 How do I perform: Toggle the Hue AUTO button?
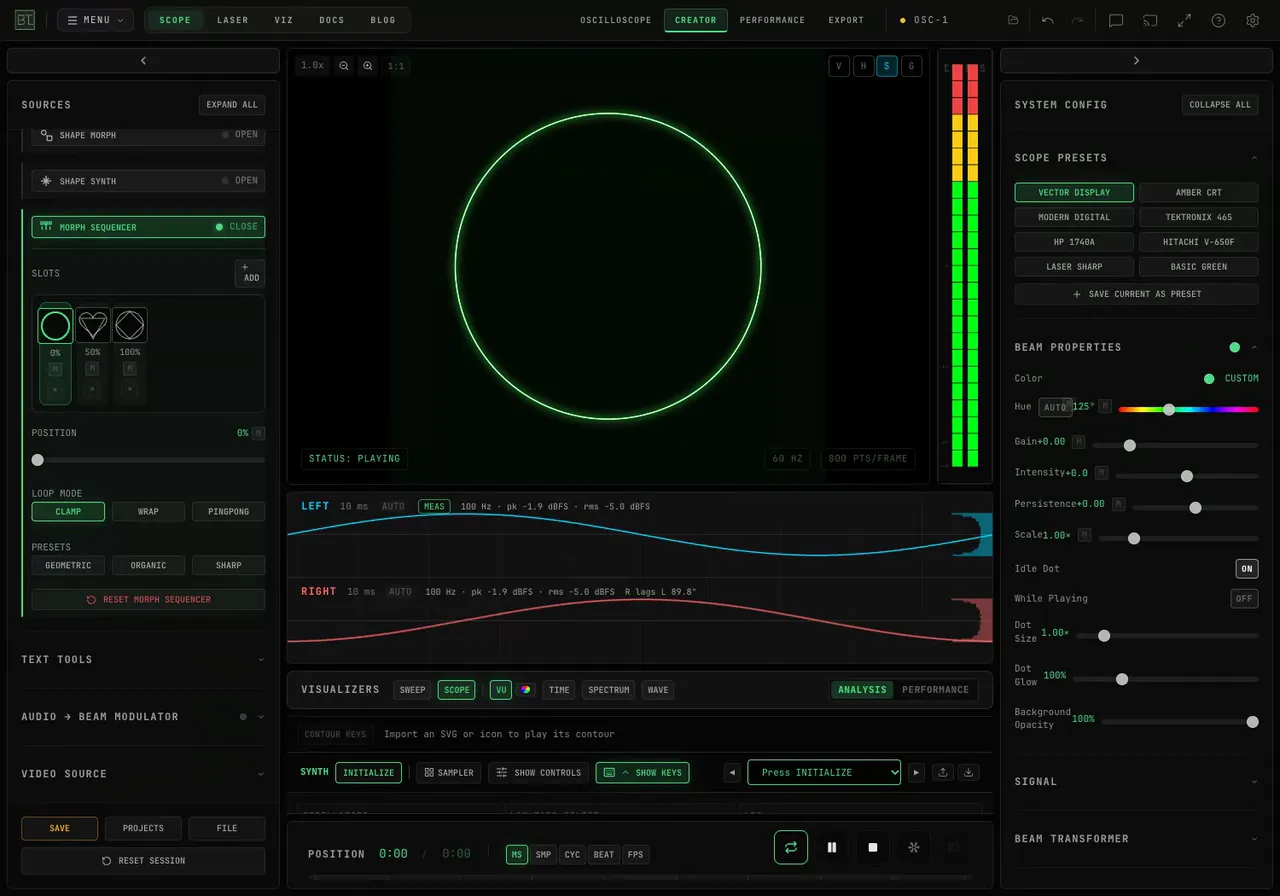click(x=1055, y=408)
